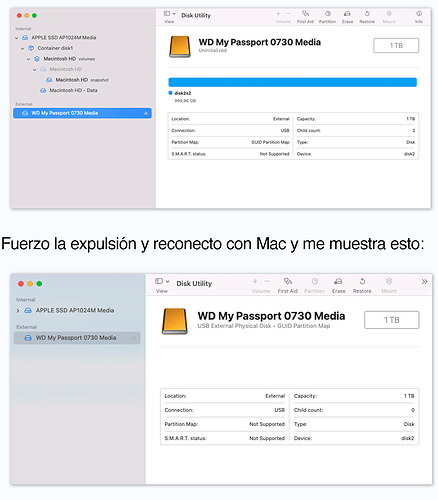The height and width of the screenshot is (500, 438).
Task: Click remove volume minus icon in bottom window
Action: coord(267,282)
